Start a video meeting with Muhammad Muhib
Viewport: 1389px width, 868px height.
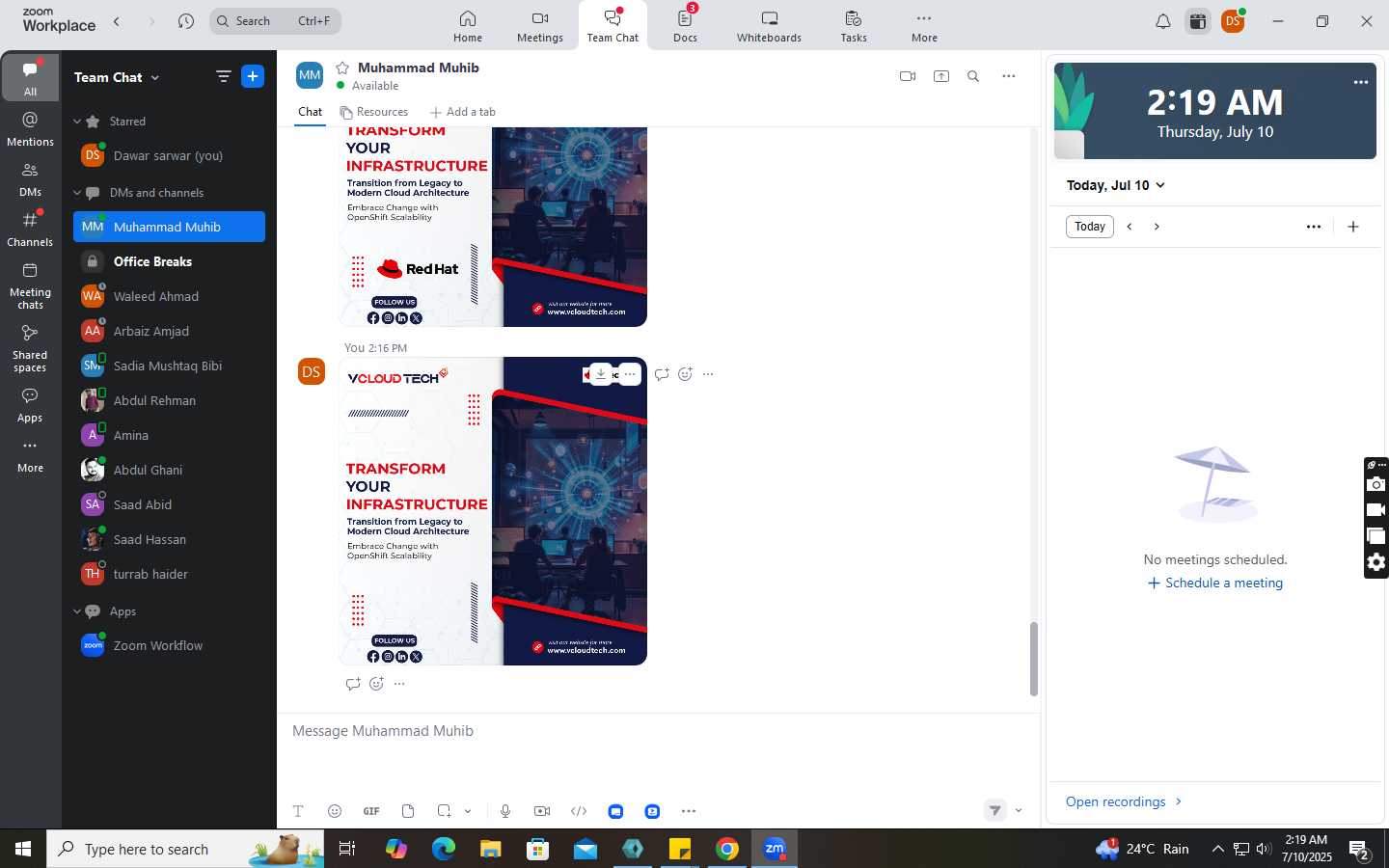[908, 76]
